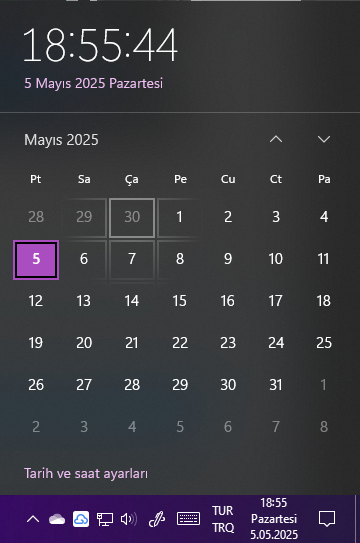Go to the next month with the down arrow

click(x=324, y=139)
